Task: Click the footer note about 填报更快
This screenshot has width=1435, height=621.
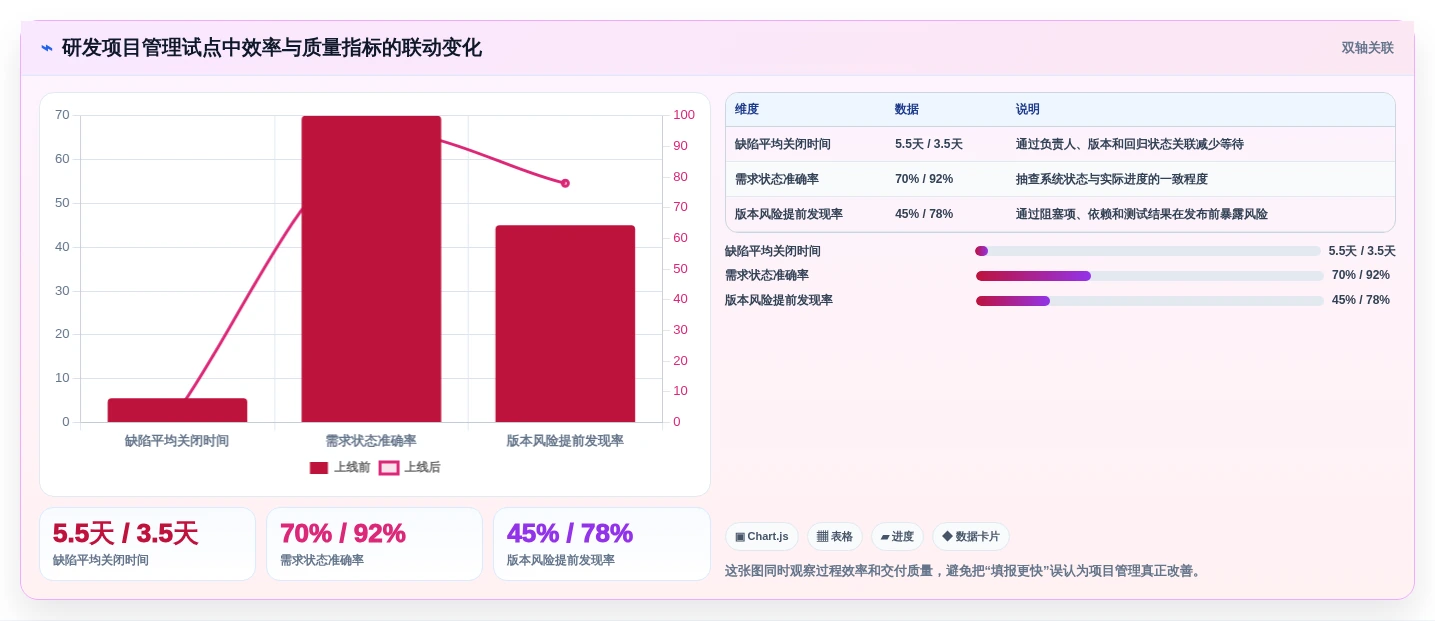Action: [965, 571]
